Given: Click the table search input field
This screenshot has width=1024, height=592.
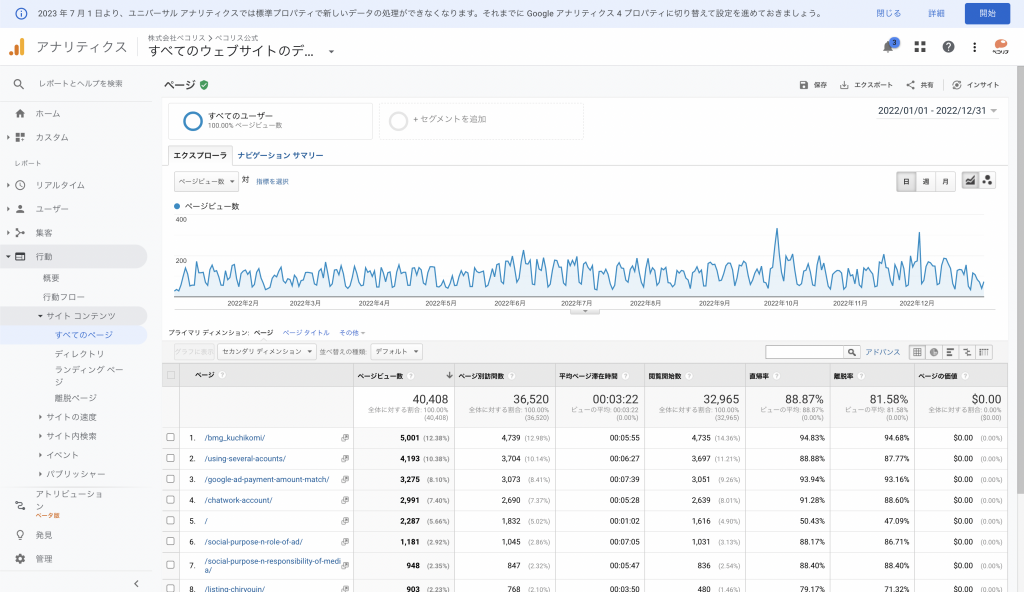Looking at the screenshot, I should [805, 352].
